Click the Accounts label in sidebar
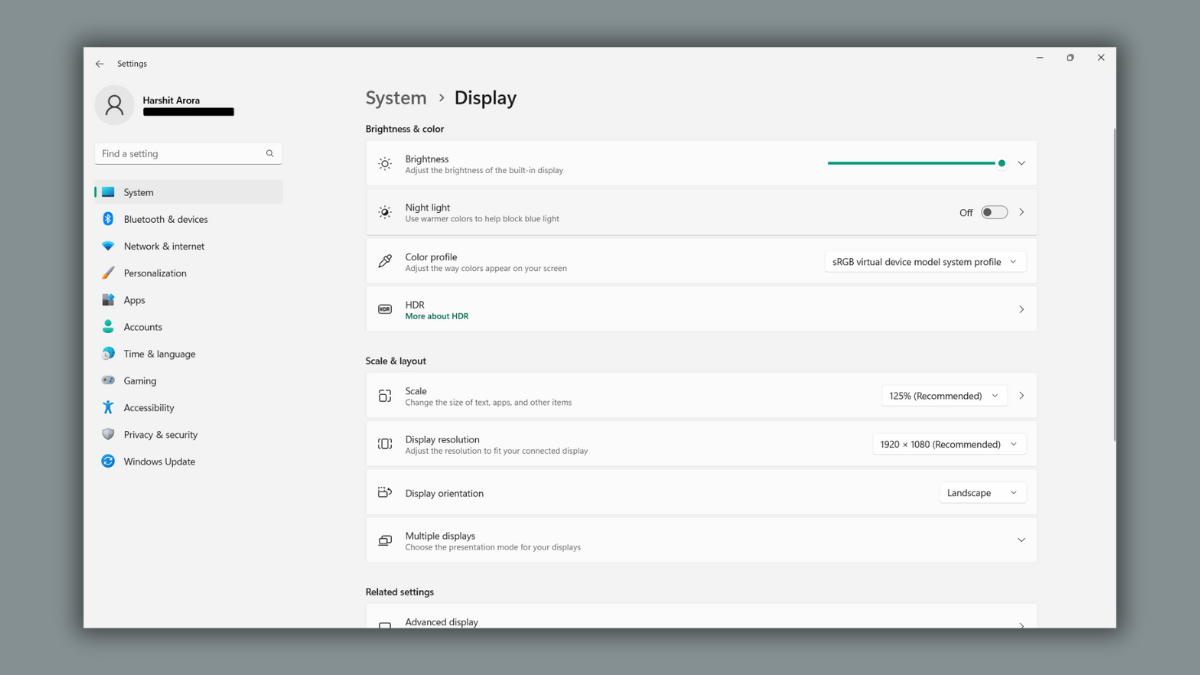 (143, 327)
